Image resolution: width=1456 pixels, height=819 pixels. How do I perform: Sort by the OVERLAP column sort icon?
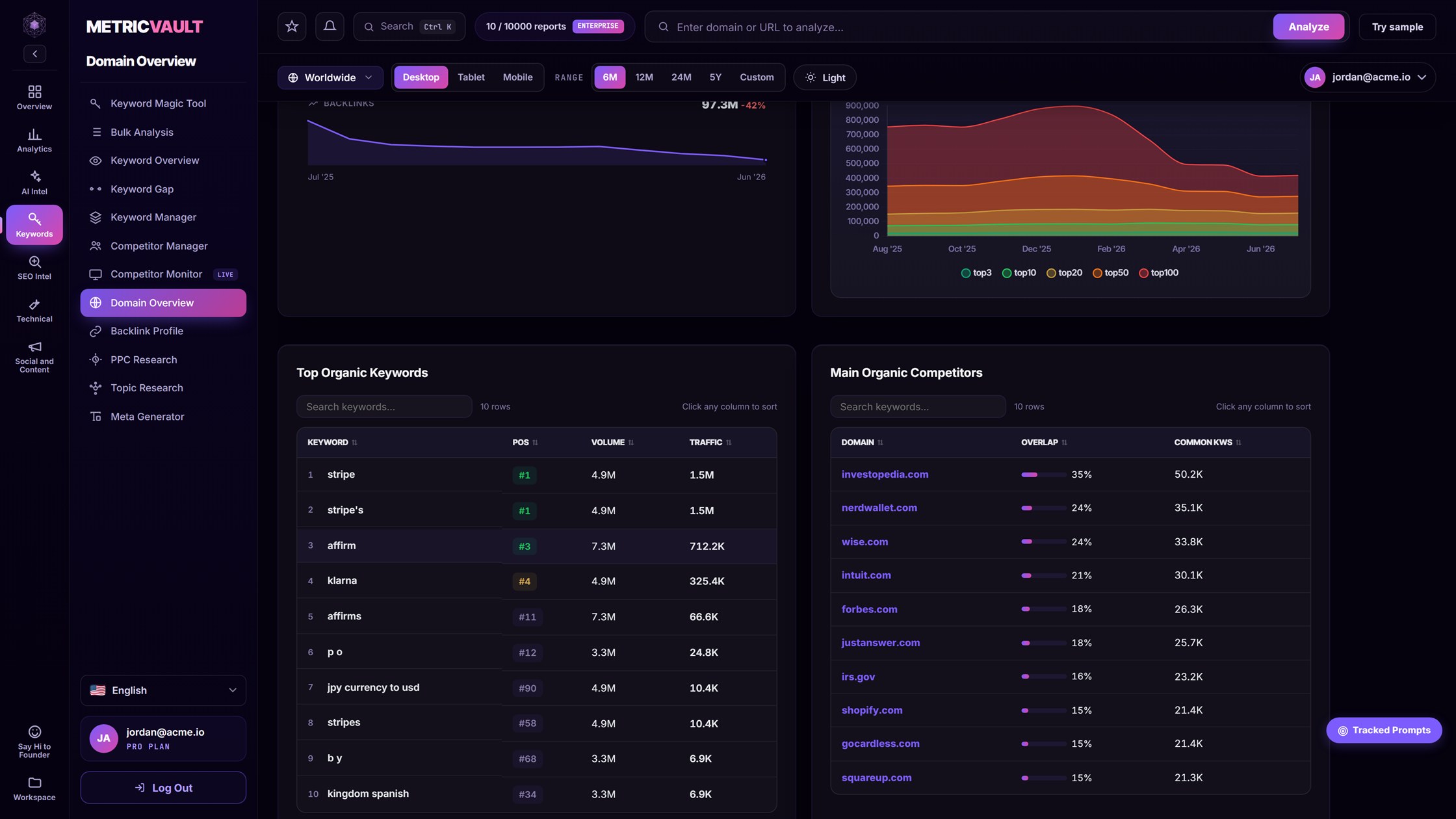pyautogui.click(x=1064, y=443)
